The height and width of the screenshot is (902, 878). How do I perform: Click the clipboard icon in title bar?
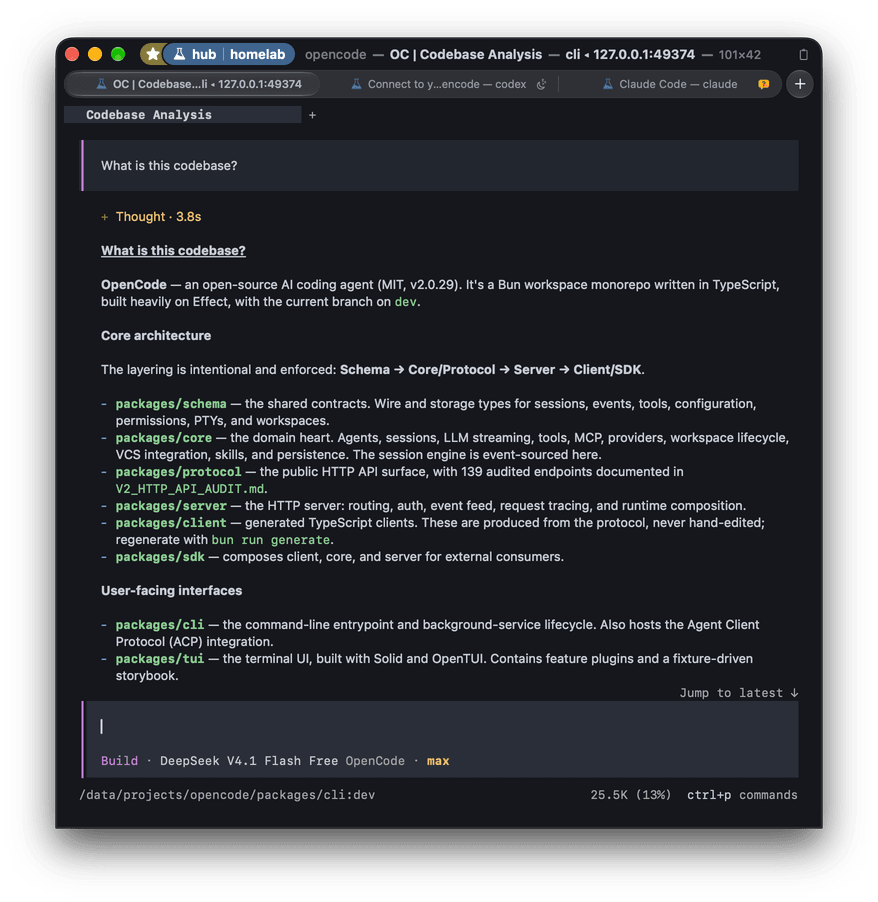803,55
